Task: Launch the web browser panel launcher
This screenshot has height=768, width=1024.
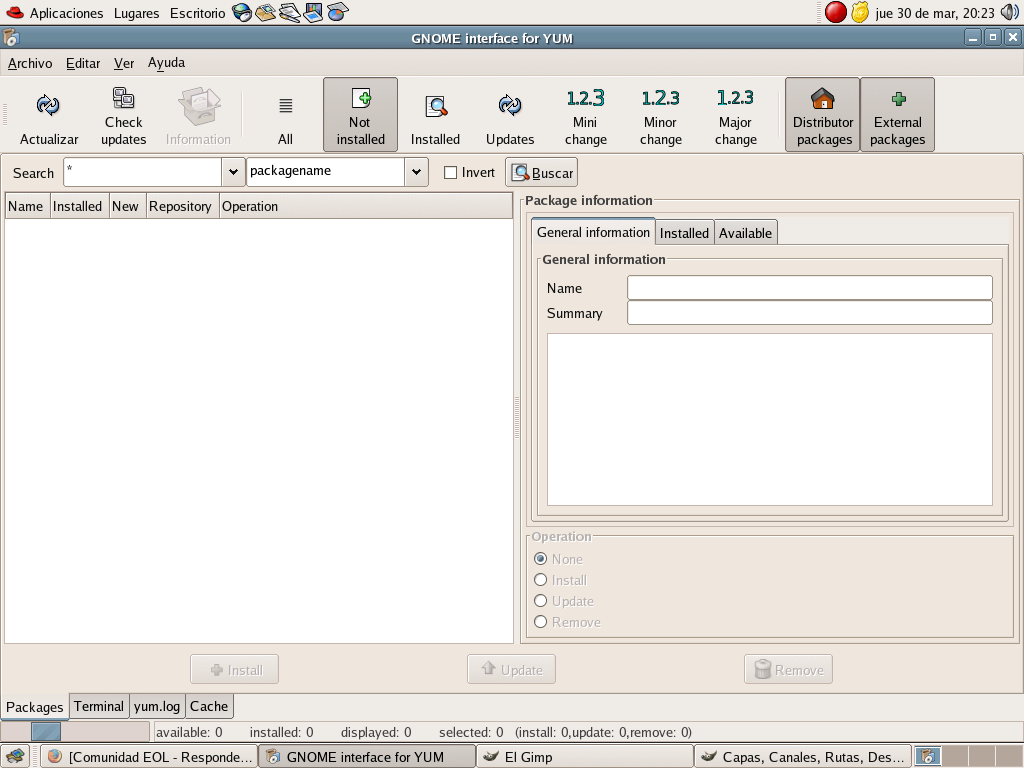Action: 242,12
